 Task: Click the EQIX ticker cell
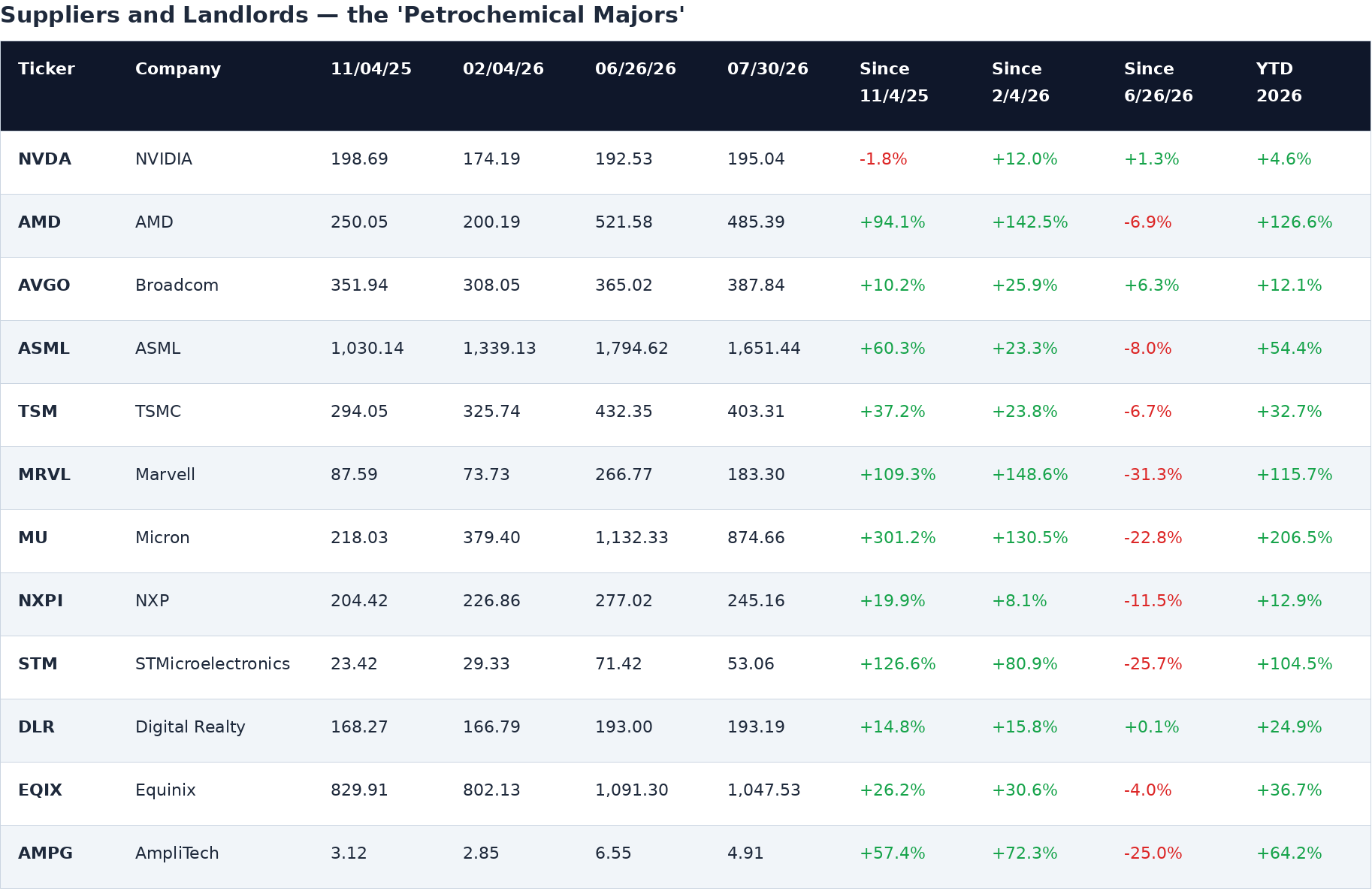(x=40, y=790)
